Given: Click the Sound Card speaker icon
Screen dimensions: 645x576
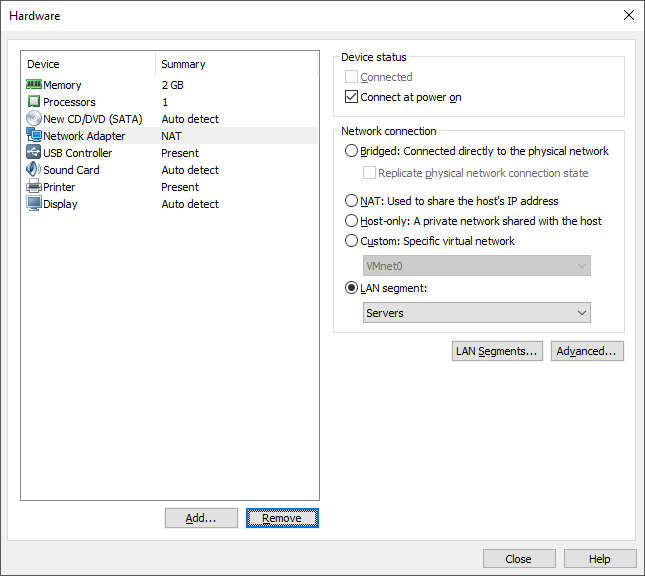Looking at the screenshot, I should (x=34, y=169).
